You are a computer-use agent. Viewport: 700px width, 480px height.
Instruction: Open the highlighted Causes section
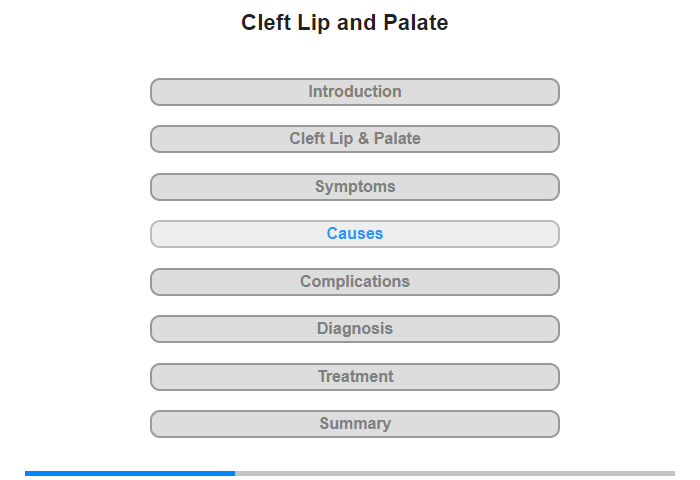355,234
